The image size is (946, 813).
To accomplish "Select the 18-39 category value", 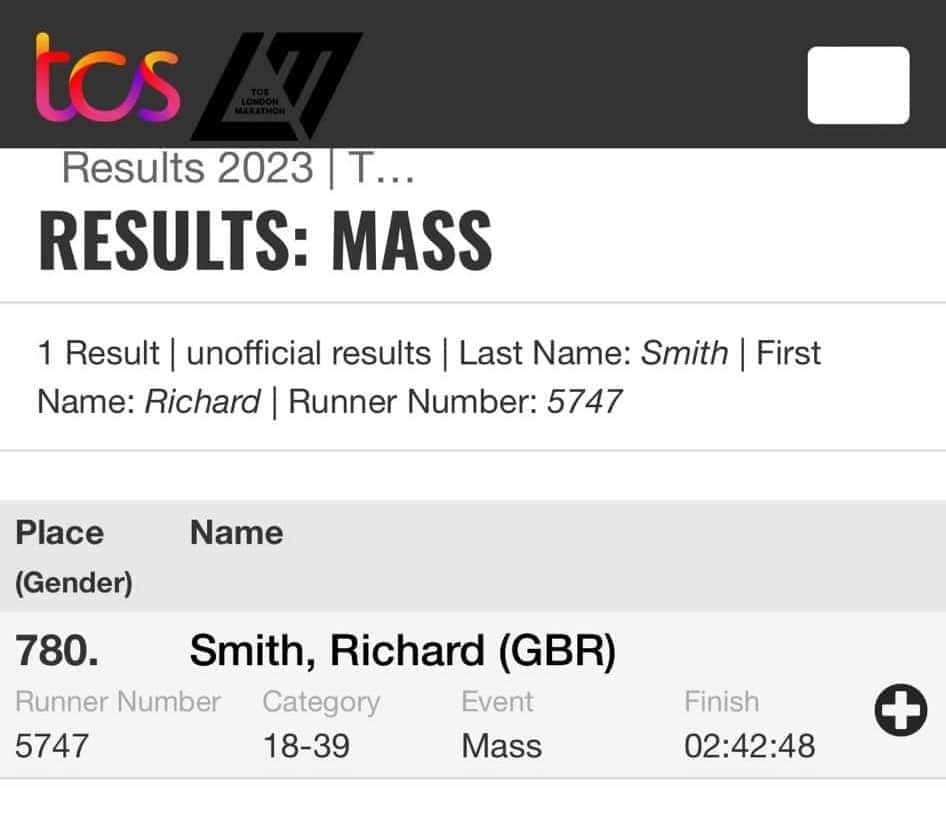I will click(306, 746).
